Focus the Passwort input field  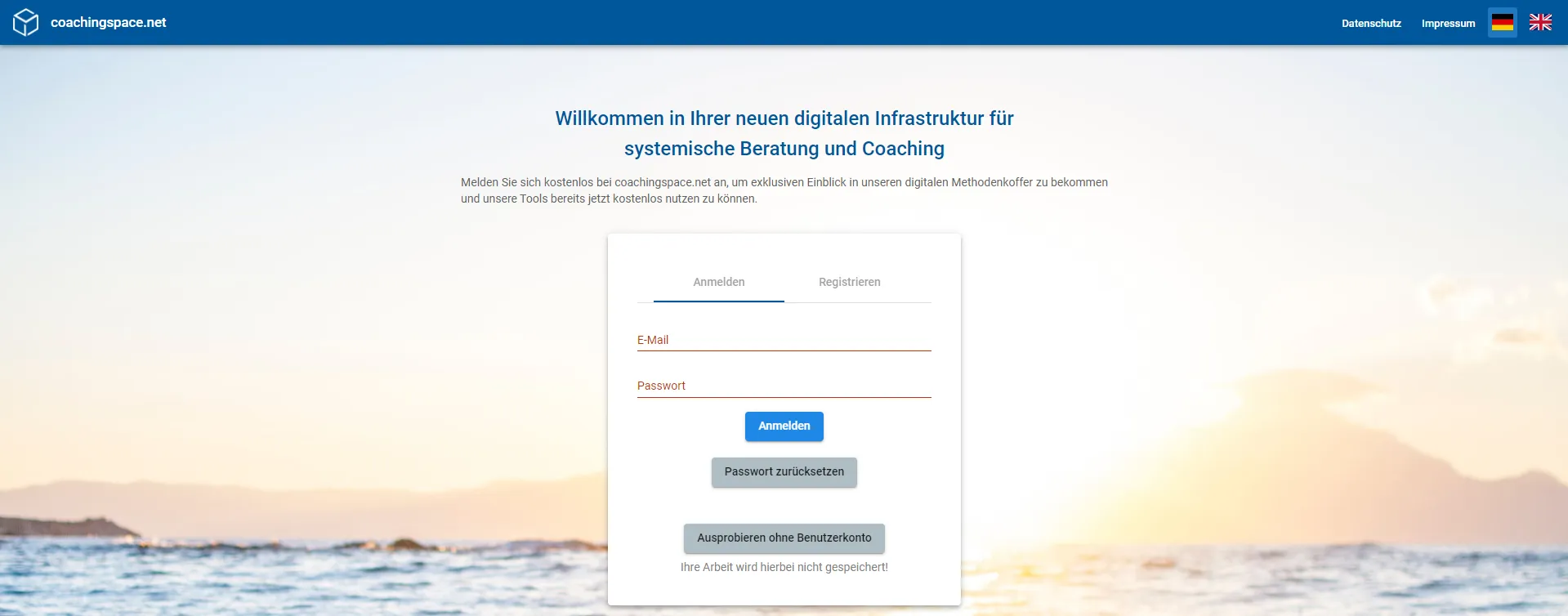[784, 386]
